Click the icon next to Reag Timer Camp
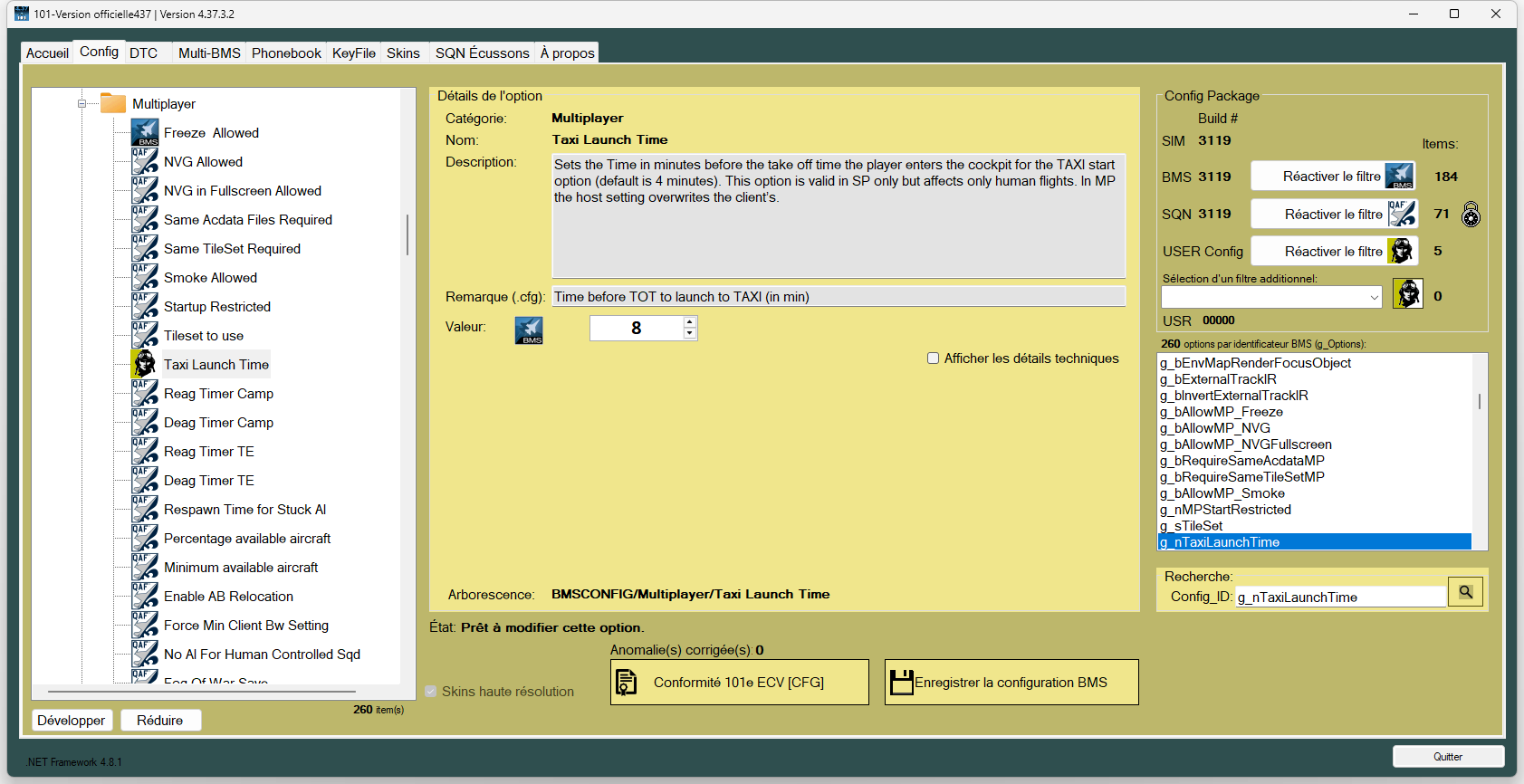 coord(145,394)
